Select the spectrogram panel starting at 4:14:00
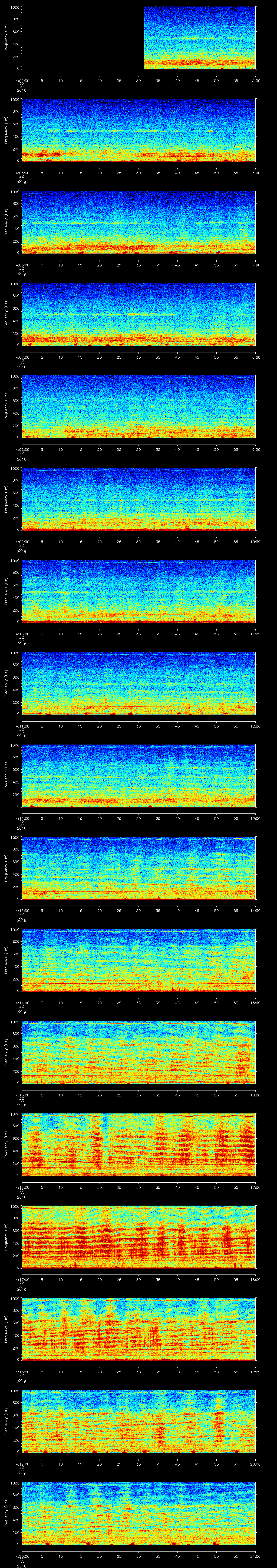The height and width of the screenshot is (1568, 277). (x=139, y=960)
